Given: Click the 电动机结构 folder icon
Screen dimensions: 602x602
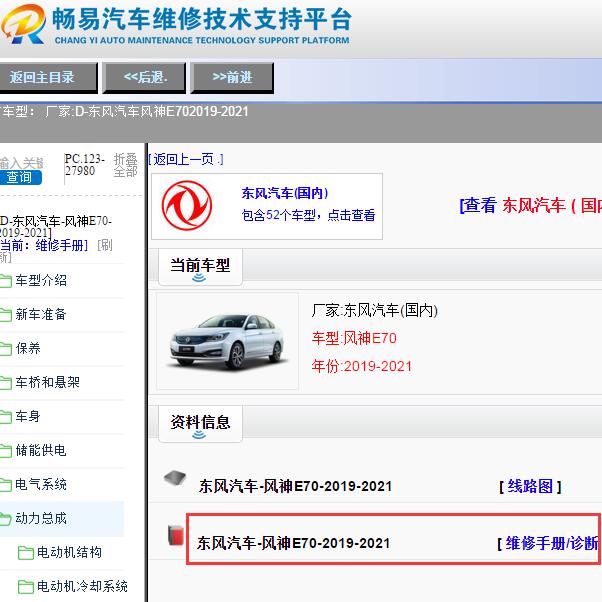Looking at the screenshot, I should [26, 553].
